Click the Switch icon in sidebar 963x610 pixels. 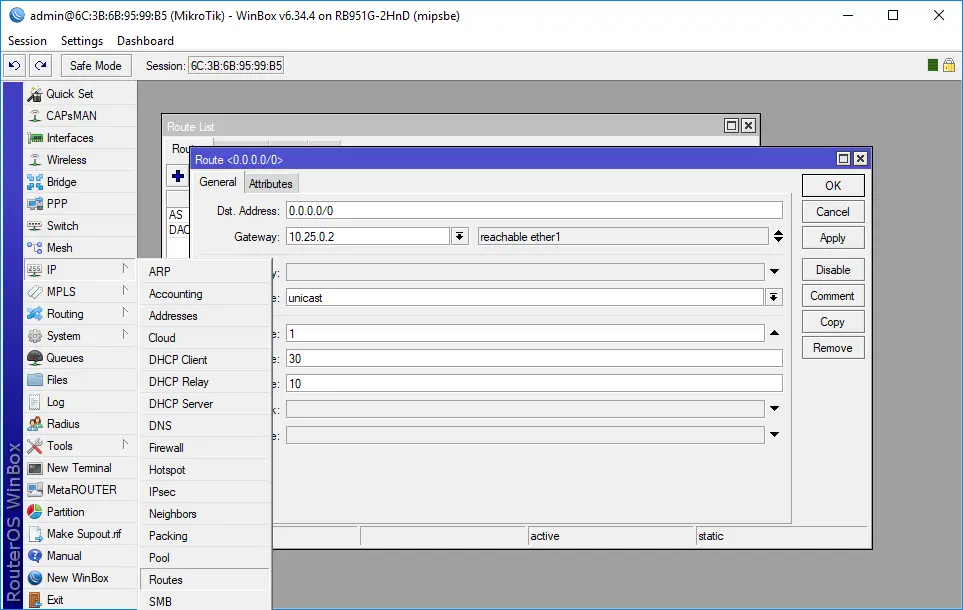point(35,226)
